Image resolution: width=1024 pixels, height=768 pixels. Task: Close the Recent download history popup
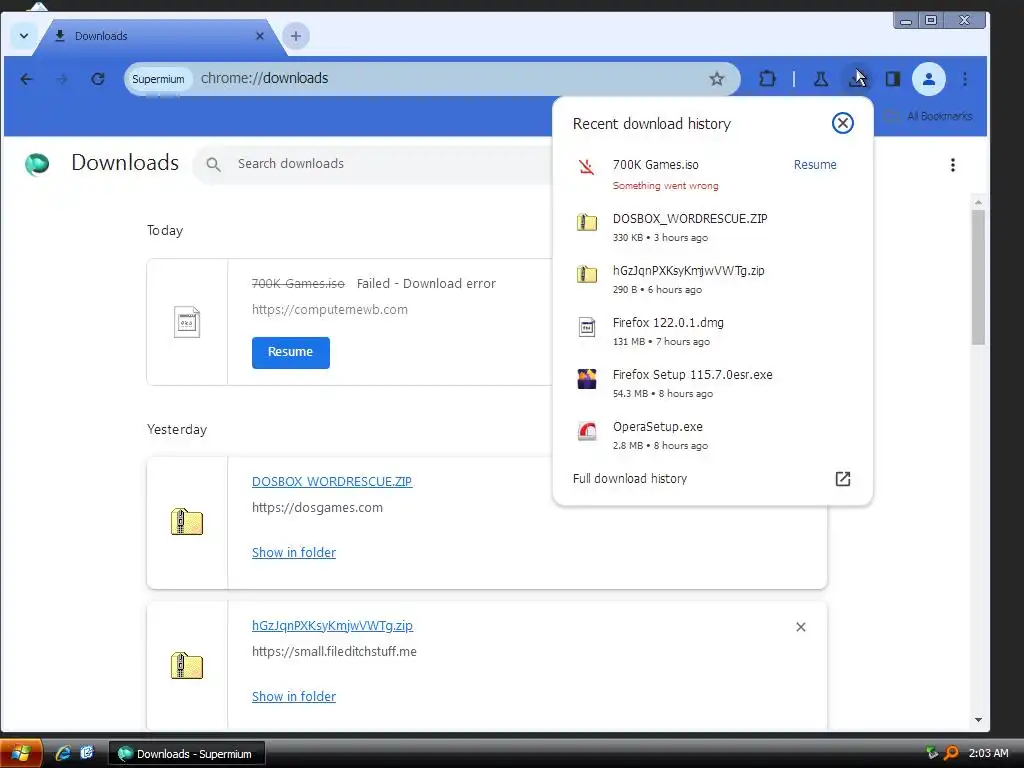pos(842,123)
